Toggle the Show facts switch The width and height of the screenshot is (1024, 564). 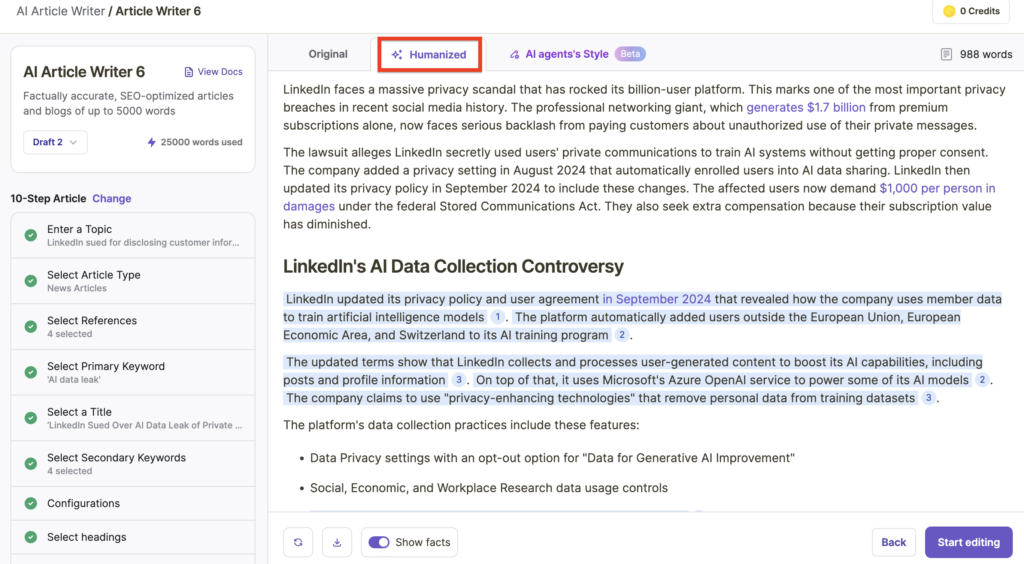pos(379,542)
